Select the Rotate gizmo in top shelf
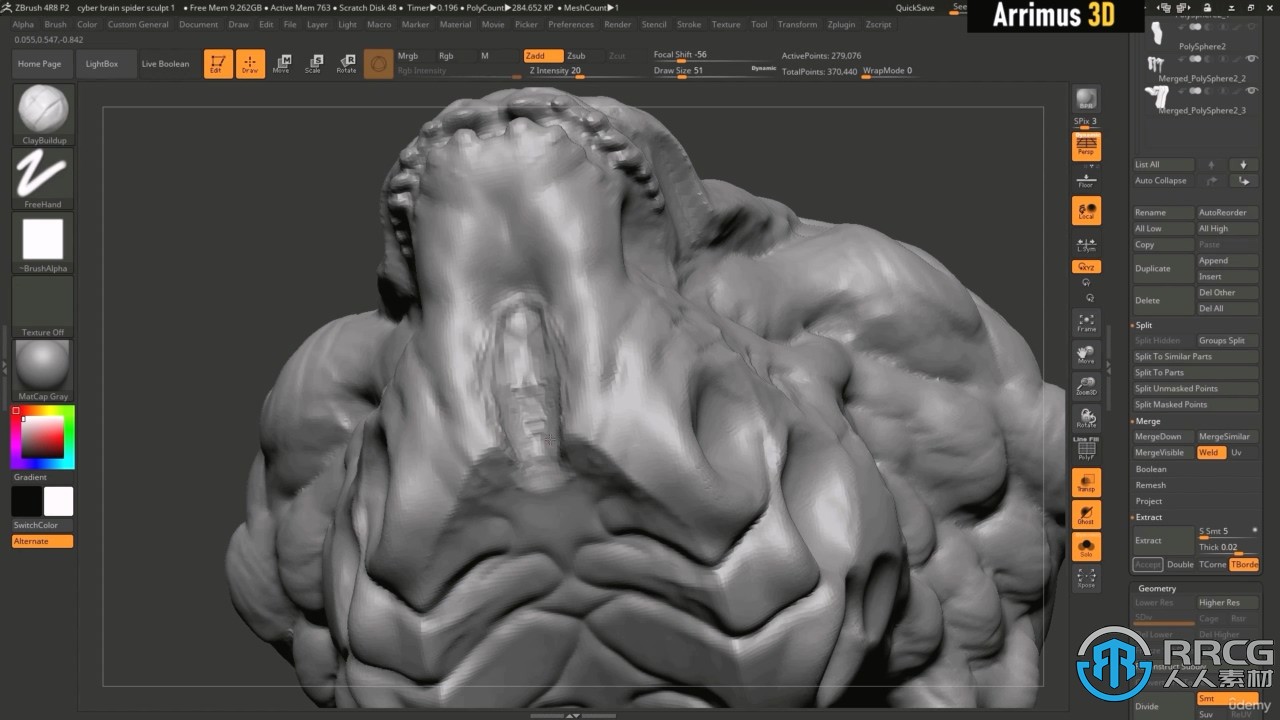1280x720 pixels. (346, 64)
